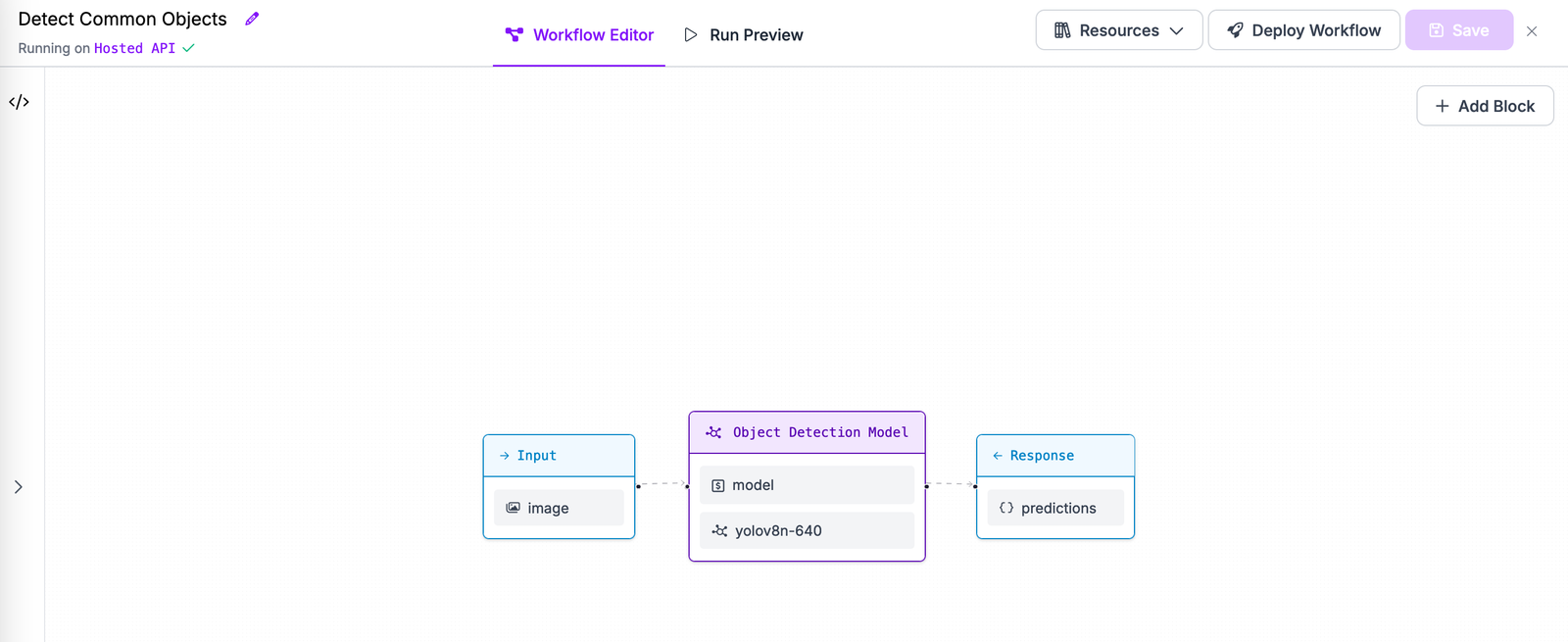Open the Resources dropdown
Image resolution: width=1568 pixels, height=642 pixels.
click(x=1118, y=29)
